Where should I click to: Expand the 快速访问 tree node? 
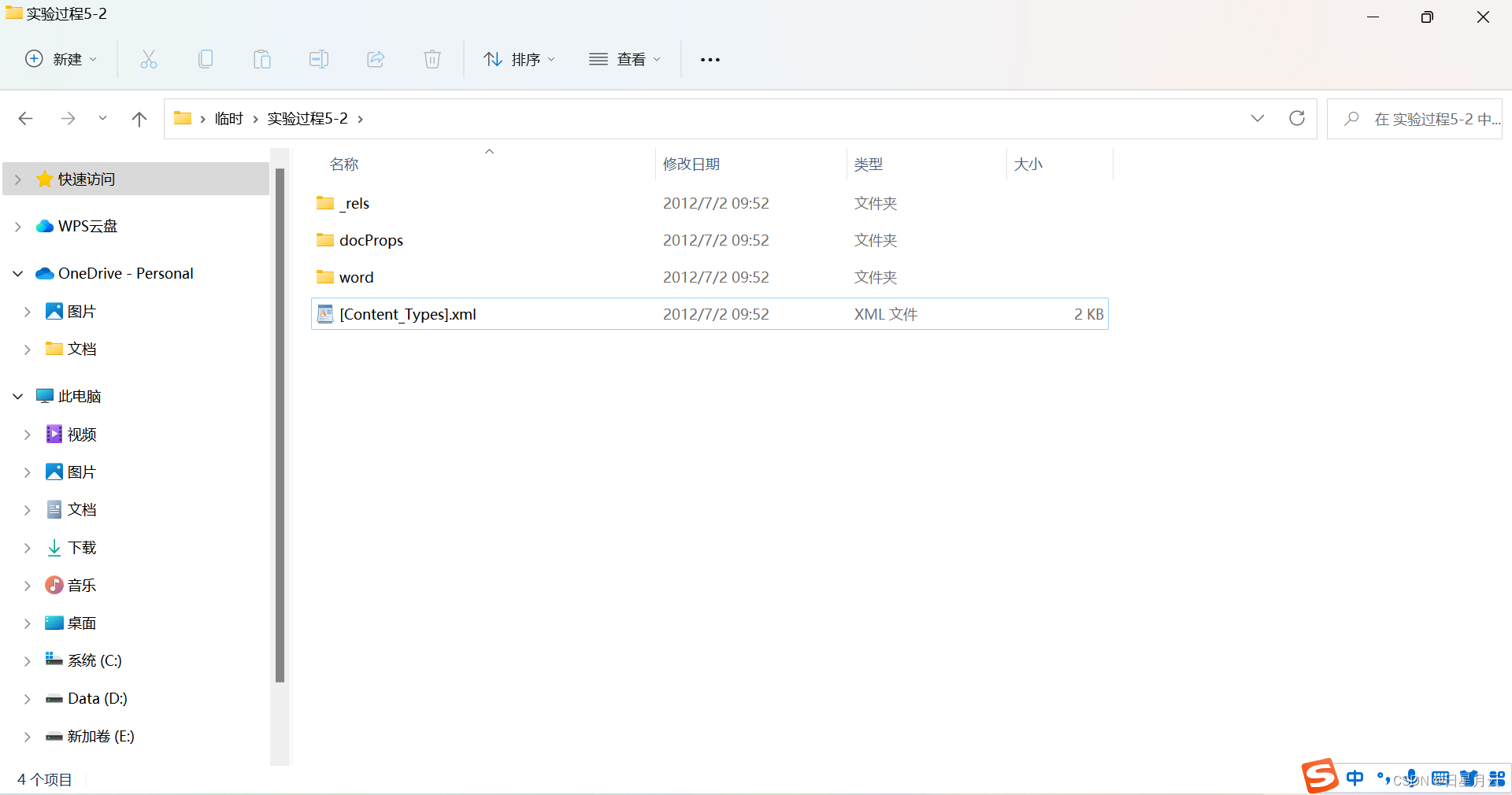[18, 179]
